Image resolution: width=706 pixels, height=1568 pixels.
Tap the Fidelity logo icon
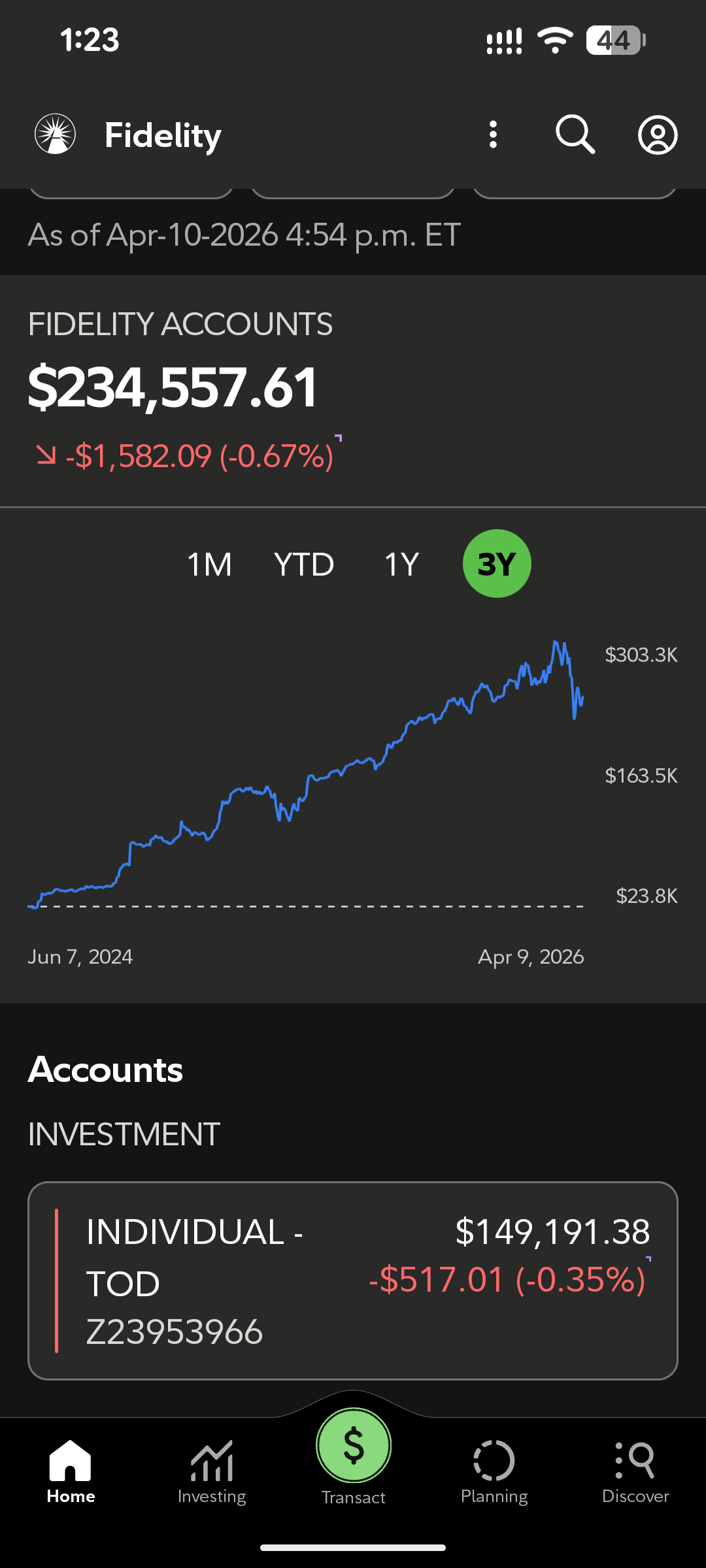point(56,135)
